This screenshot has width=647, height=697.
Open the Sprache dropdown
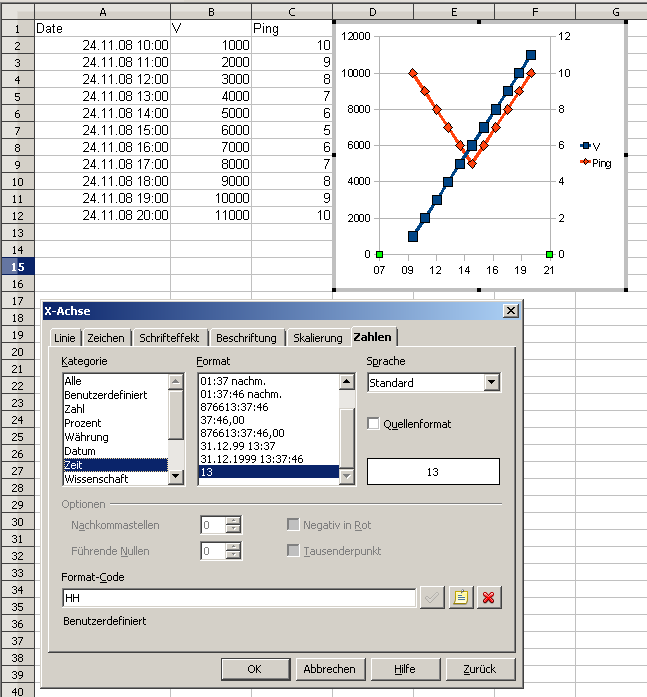click(491, 383)
